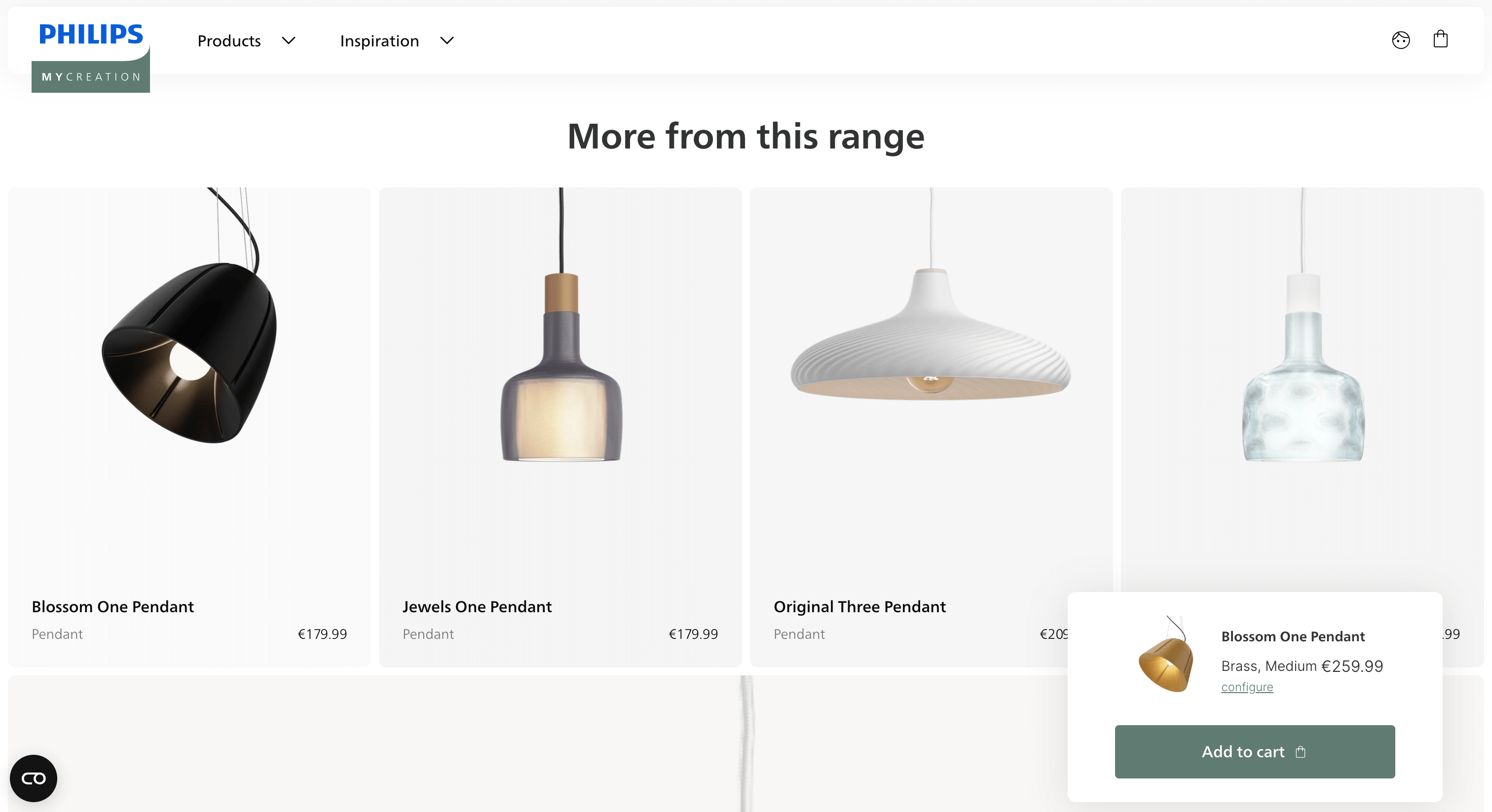The image size is (1492, 812).
Task: Open the configure link in the popup
Action: point(1246,687)
